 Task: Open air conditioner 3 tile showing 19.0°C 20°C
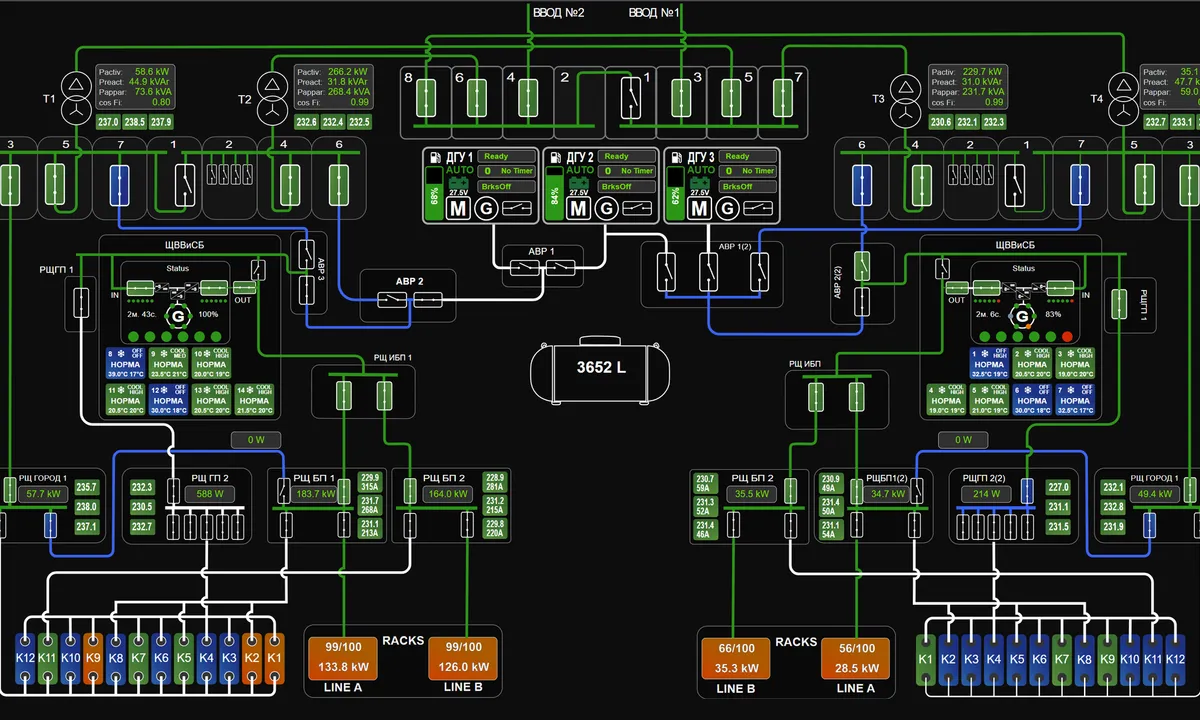(1075, 363)
